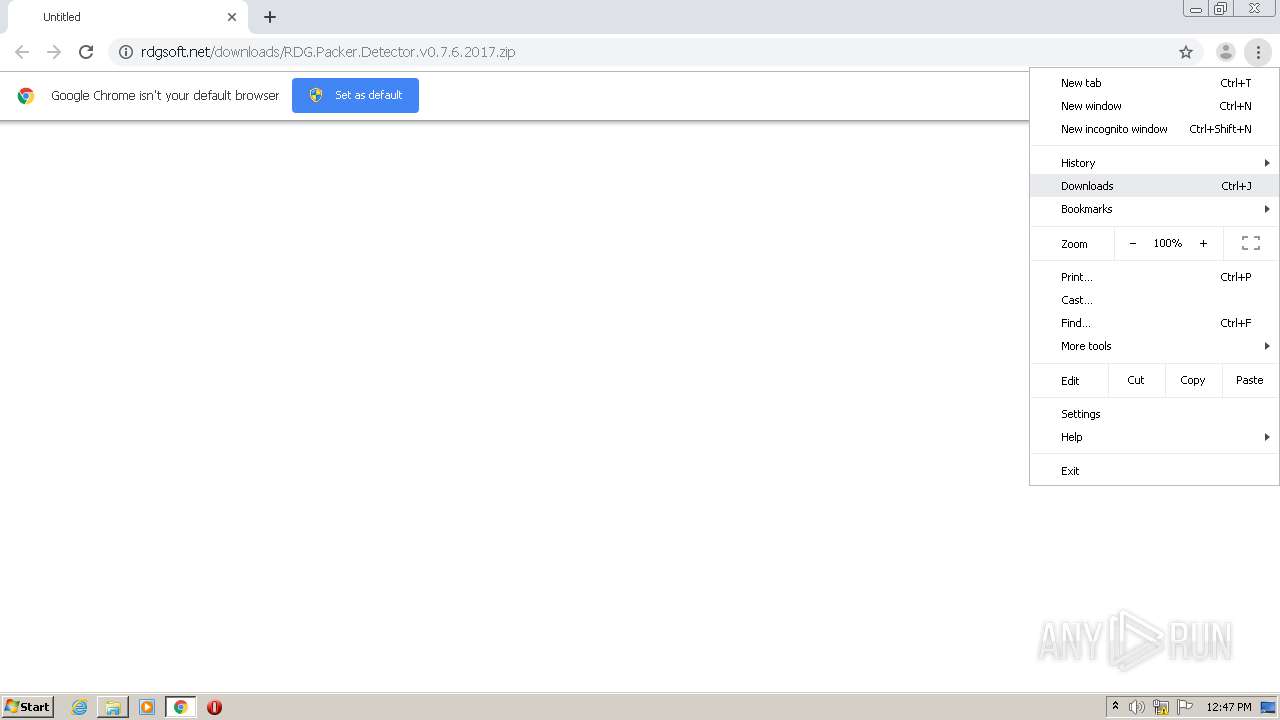Select Print from the menu
Viewport: 1280px width, 720px height.
1154,277
